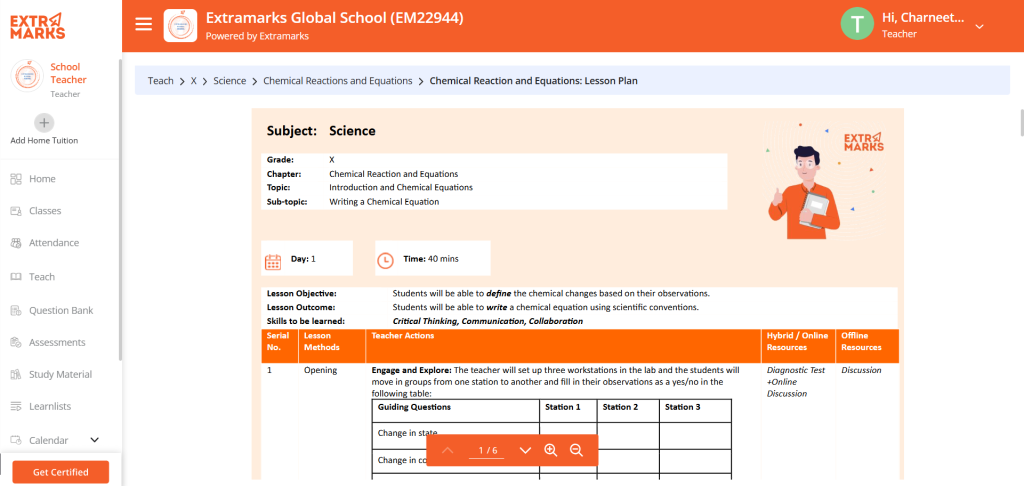1024x486 pixels.
Task: Open Assessments from the sidebar
Action: 57,342
